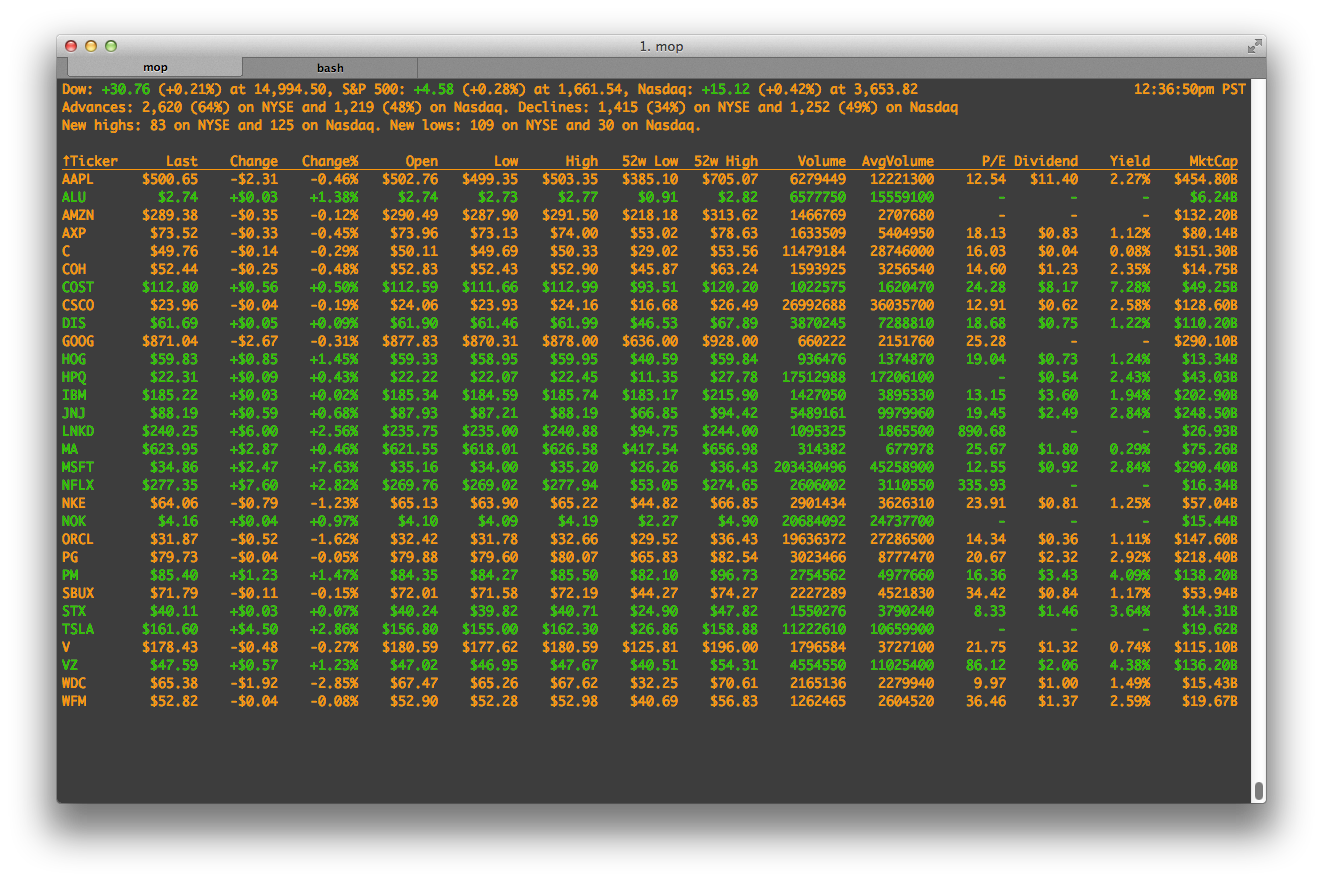Click the Last column header
Viewport: 1323px width, 882px height.
coord(182,161)
